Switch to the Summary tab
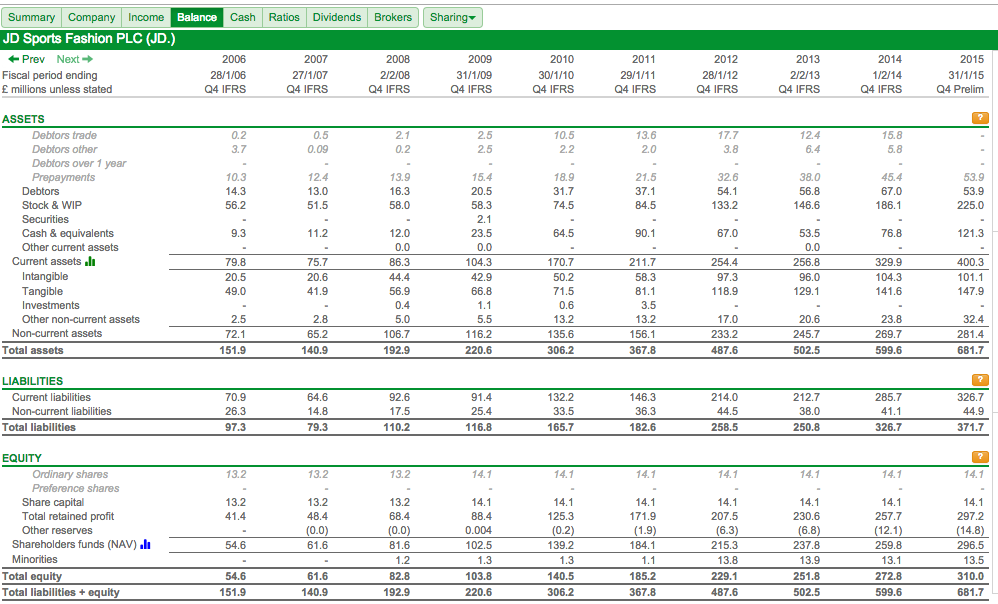 (31, 17)
